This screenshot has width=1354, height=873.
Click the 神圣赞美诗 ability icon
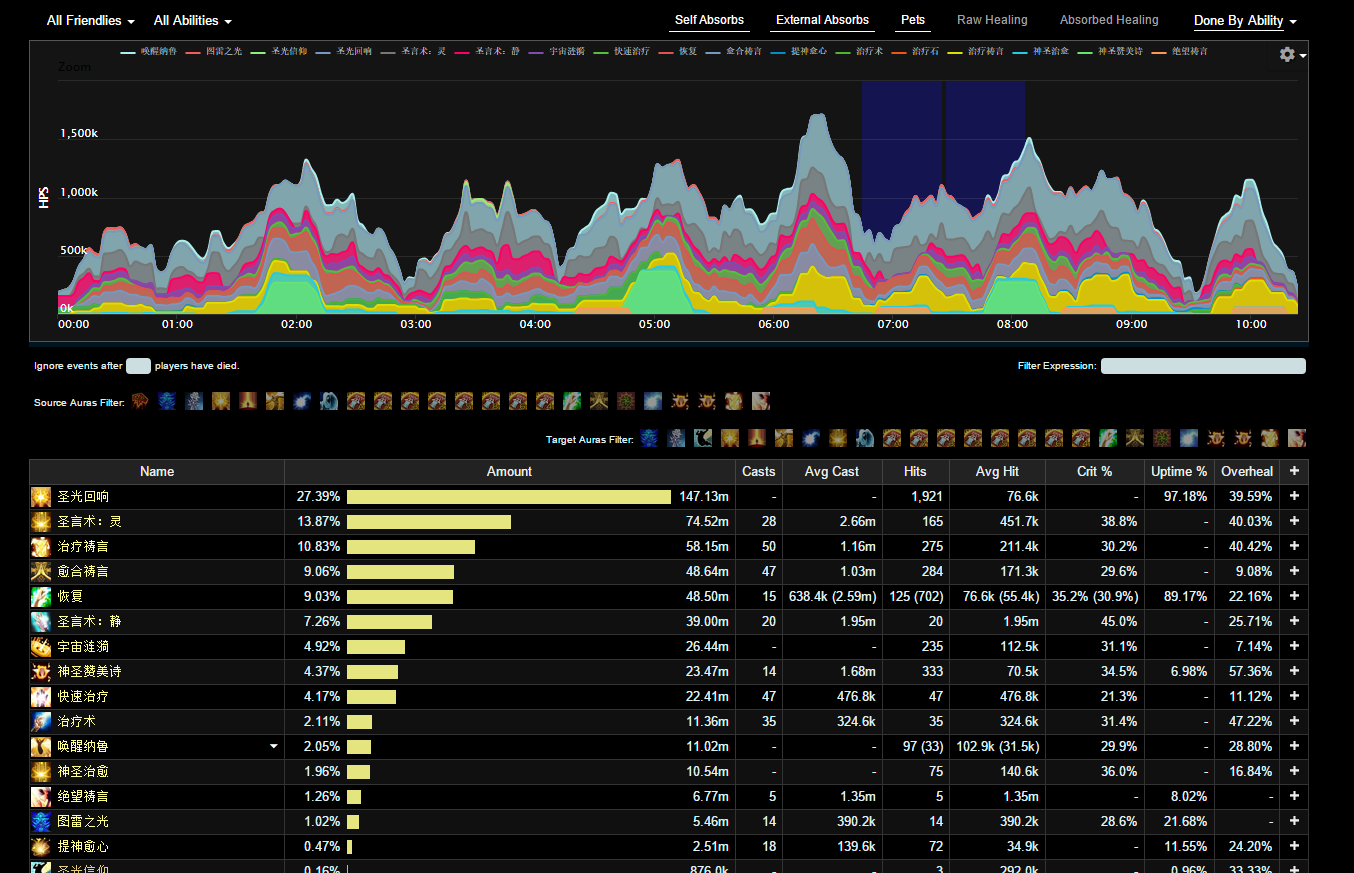pyautogui.click(x=41, y=672)
